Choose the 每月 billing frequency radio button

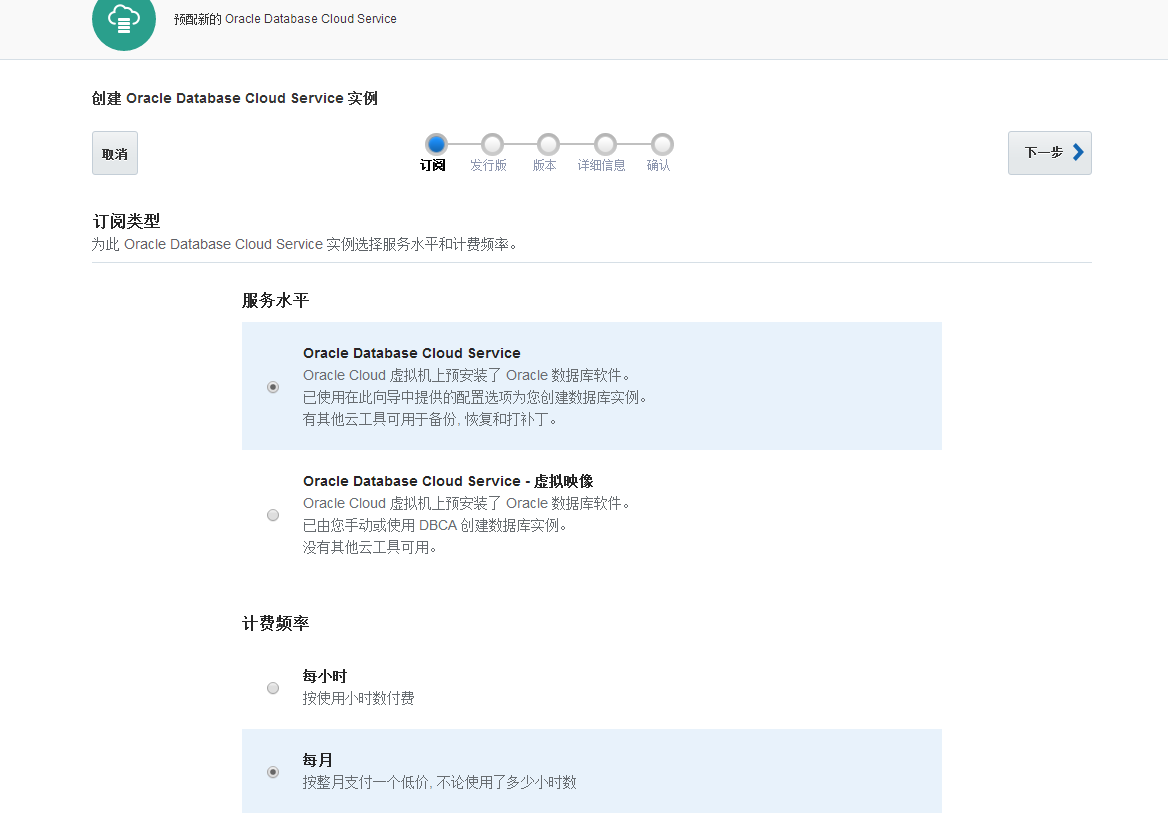click(273, 772)
